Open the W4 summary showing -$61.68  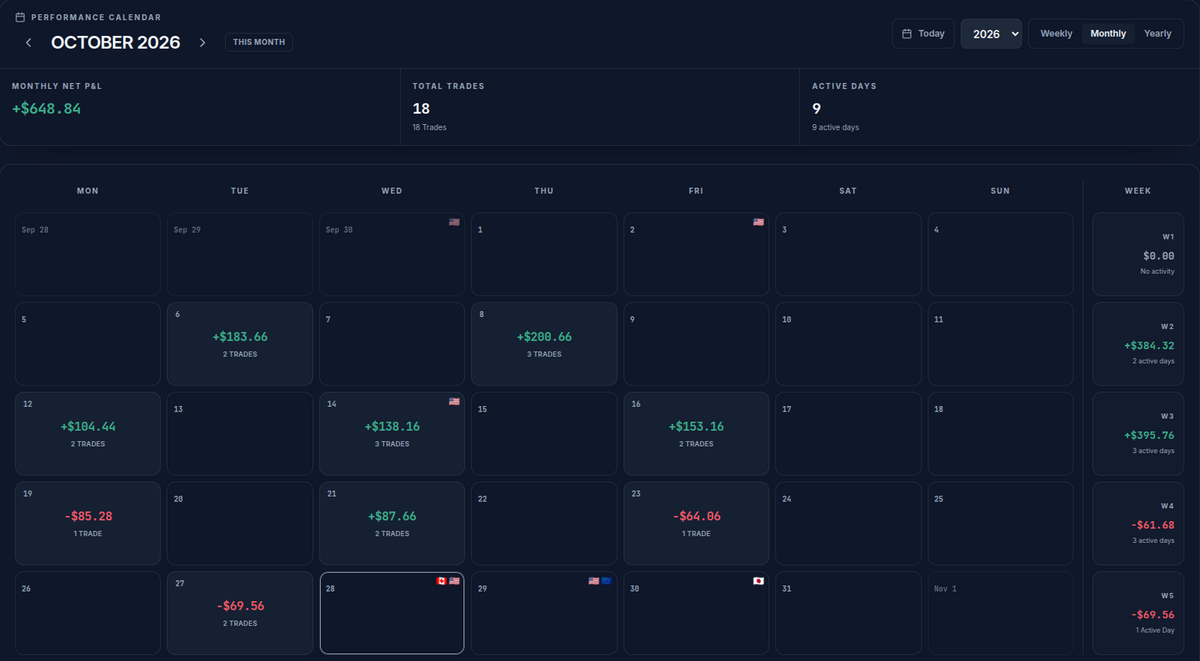[x=1138, y=524]
